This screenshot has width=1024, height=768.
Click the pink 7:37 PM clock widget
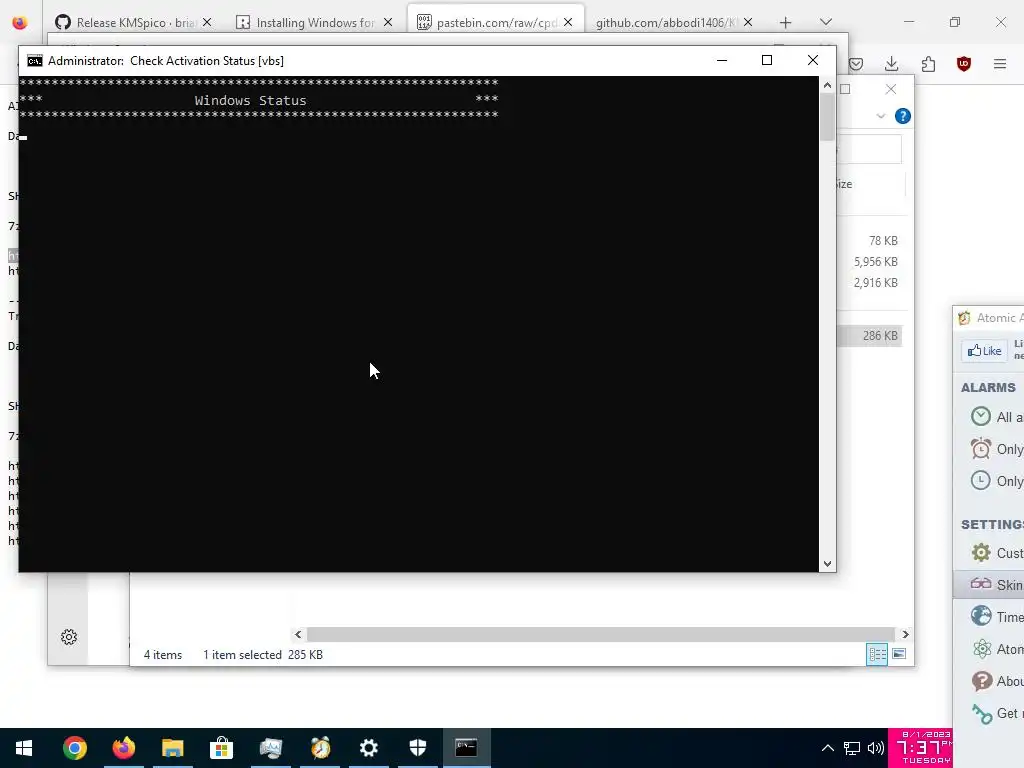920,748
